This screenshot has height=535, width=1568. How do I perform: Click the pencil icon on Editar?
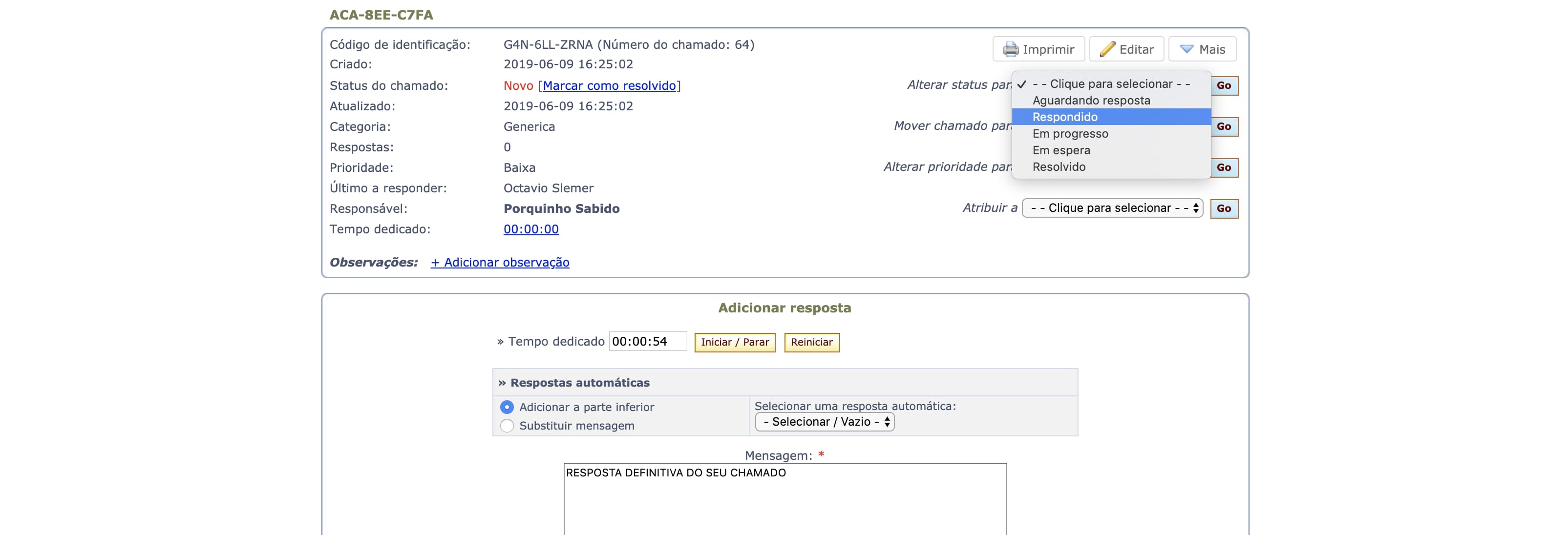[1107, 49]
